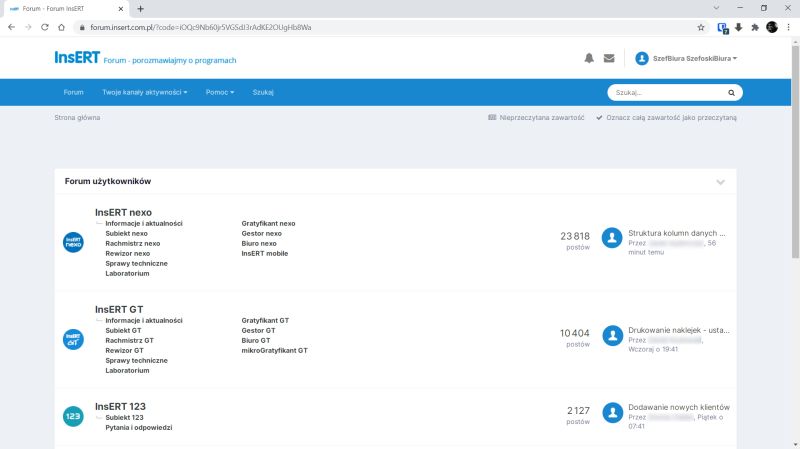Open the Chrome three-dot menu
The width and height of the screenshot is (800, 449).
click(x=788, y=28)
